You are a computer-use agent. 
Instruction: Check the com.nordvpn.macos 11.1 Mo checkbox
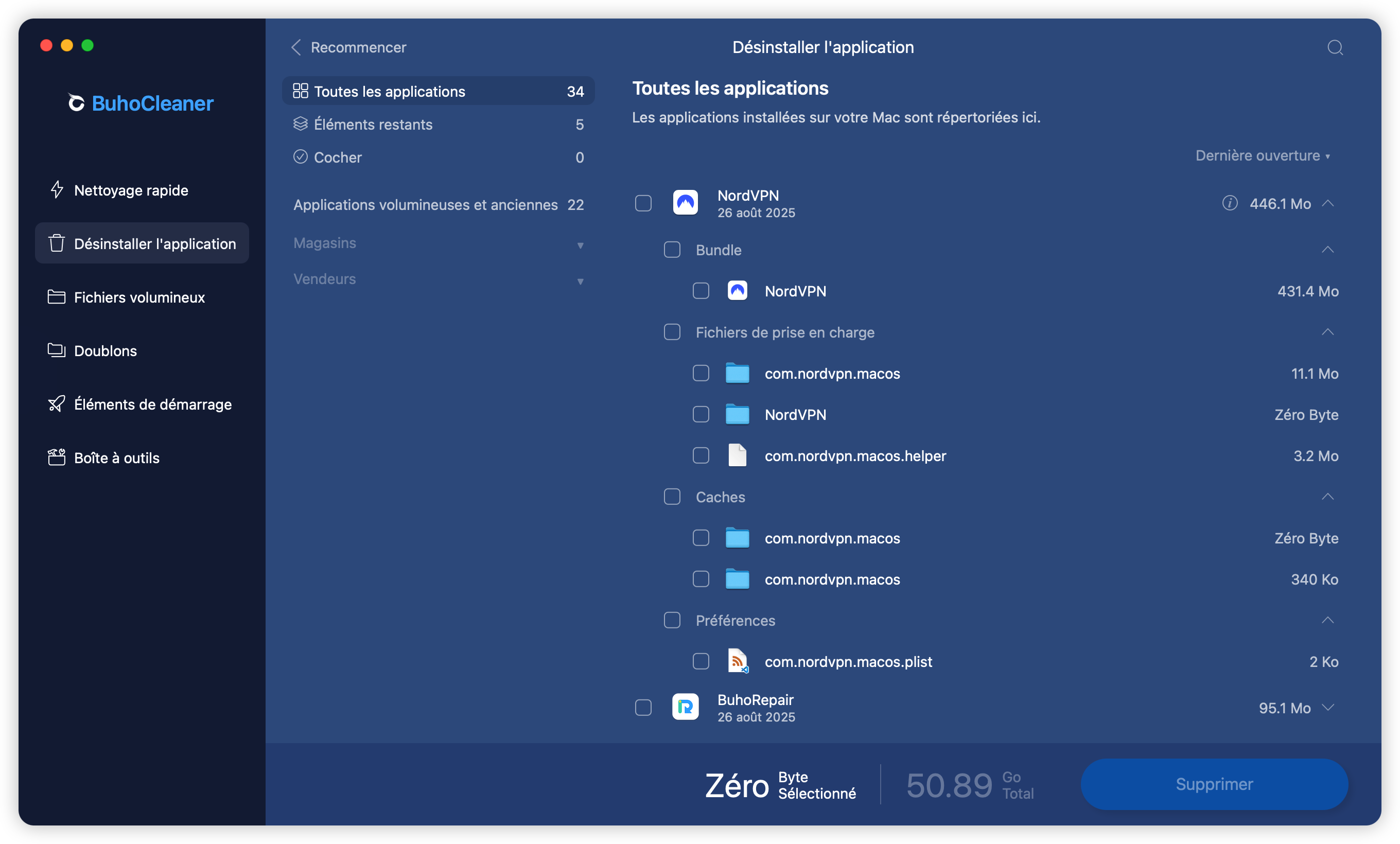click(x=701, y=373)
